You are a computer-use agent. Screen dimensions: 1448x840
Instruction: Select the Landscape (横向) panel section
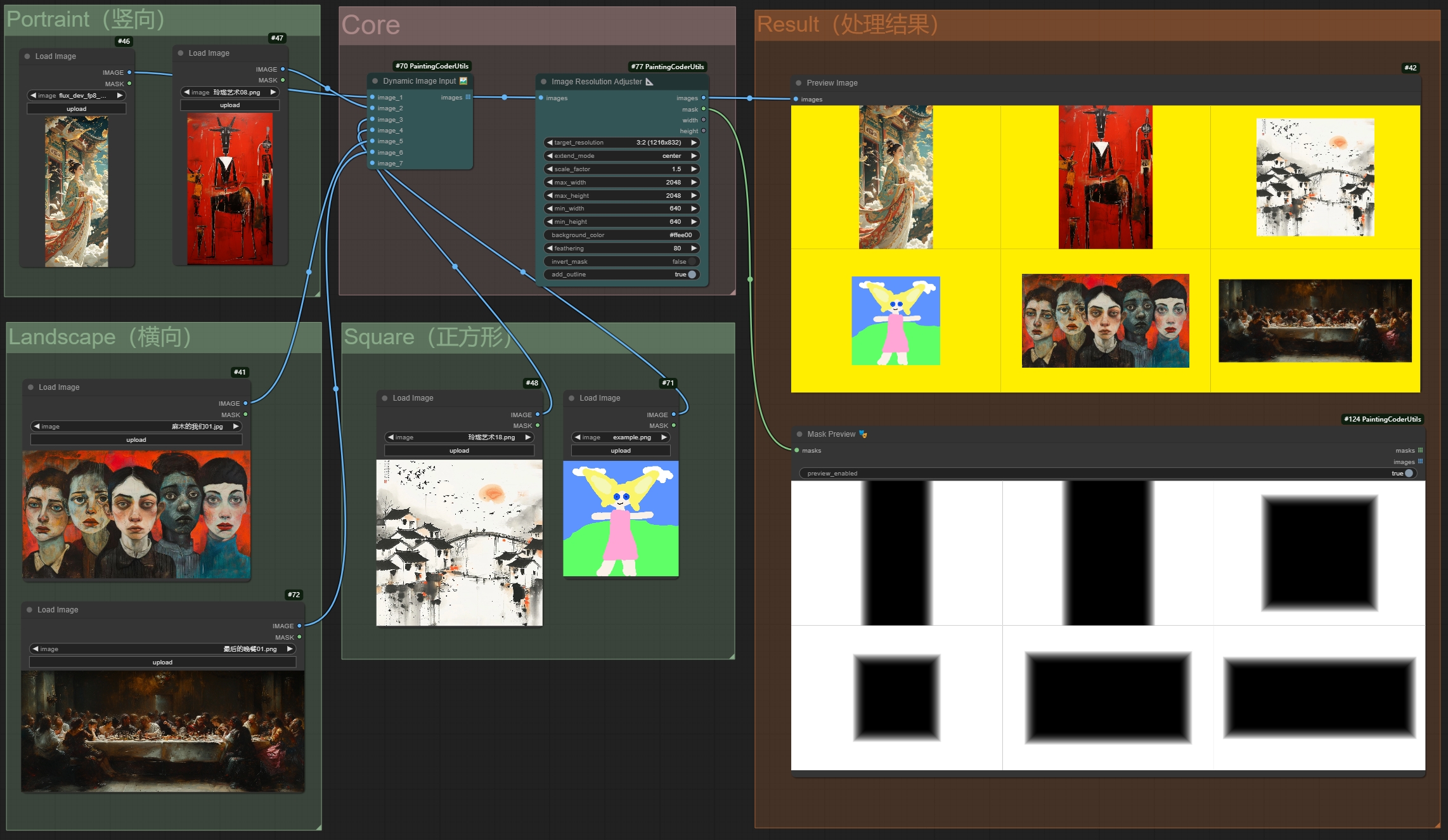point(99,337)
